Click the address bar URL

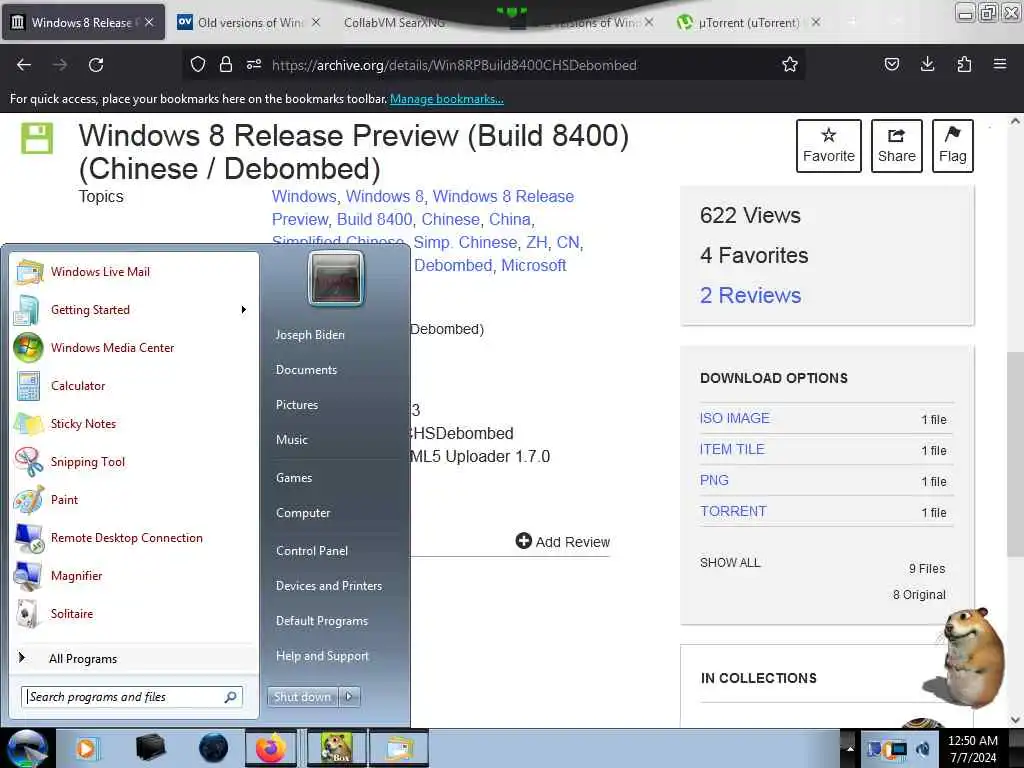pyautogui.click(x=454, y=65)
